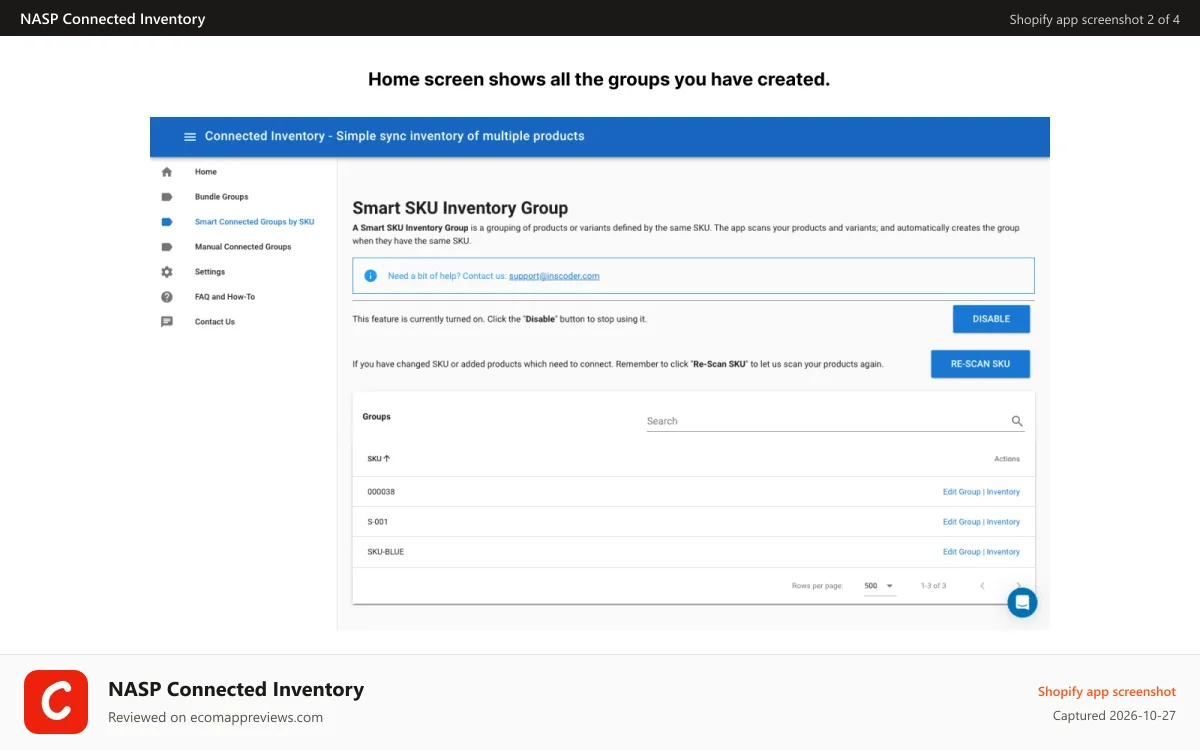Open Bundle Groups menu item
The width and height of the screenshot is (1200, 750).
coord(222,197)
